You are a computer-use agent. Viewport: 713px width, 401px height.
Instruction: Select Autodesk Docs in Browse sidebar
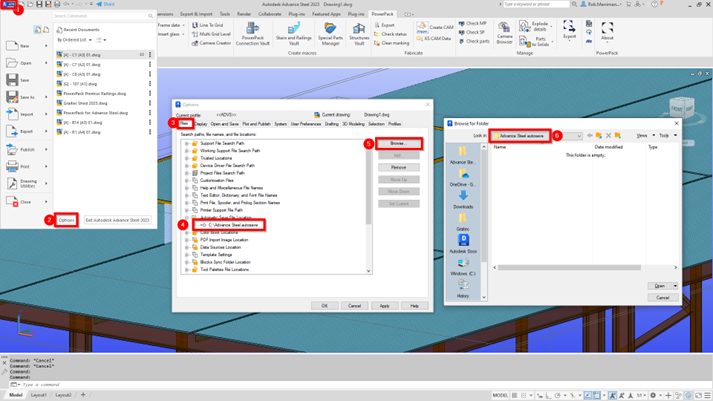tap(463, 244)
